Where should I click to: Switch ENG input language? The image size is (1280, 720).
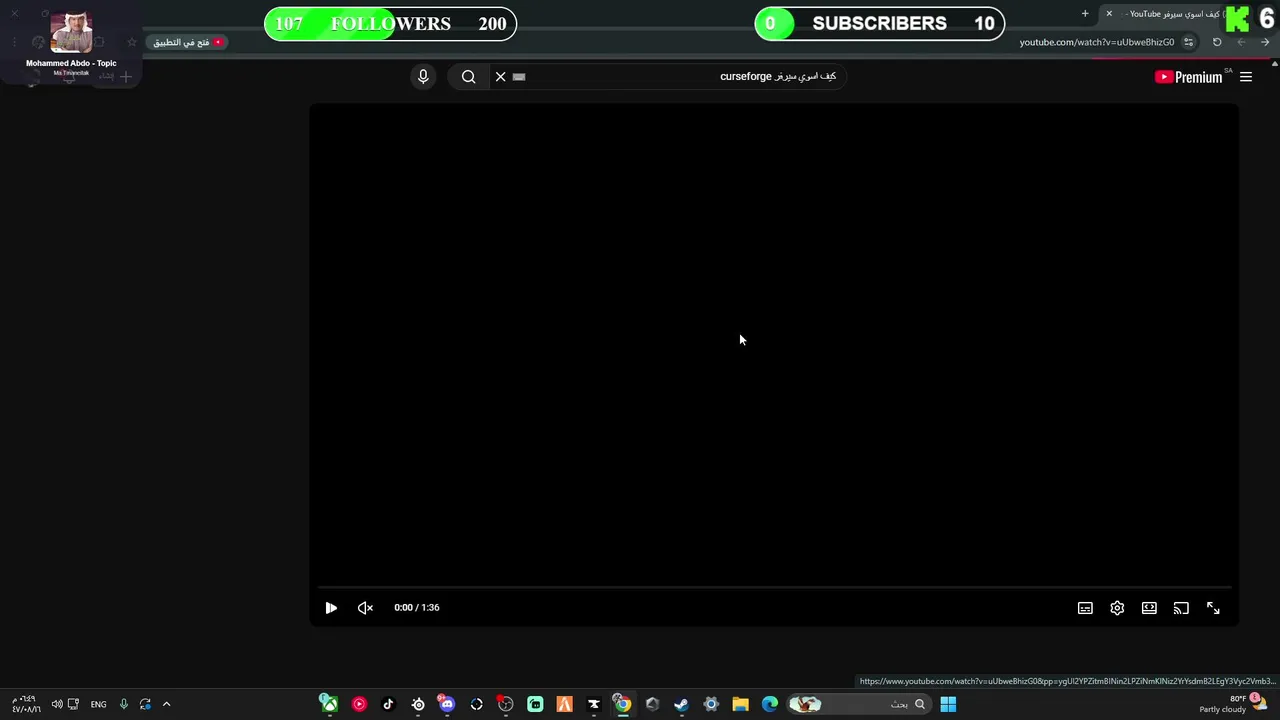click(98, 704)
